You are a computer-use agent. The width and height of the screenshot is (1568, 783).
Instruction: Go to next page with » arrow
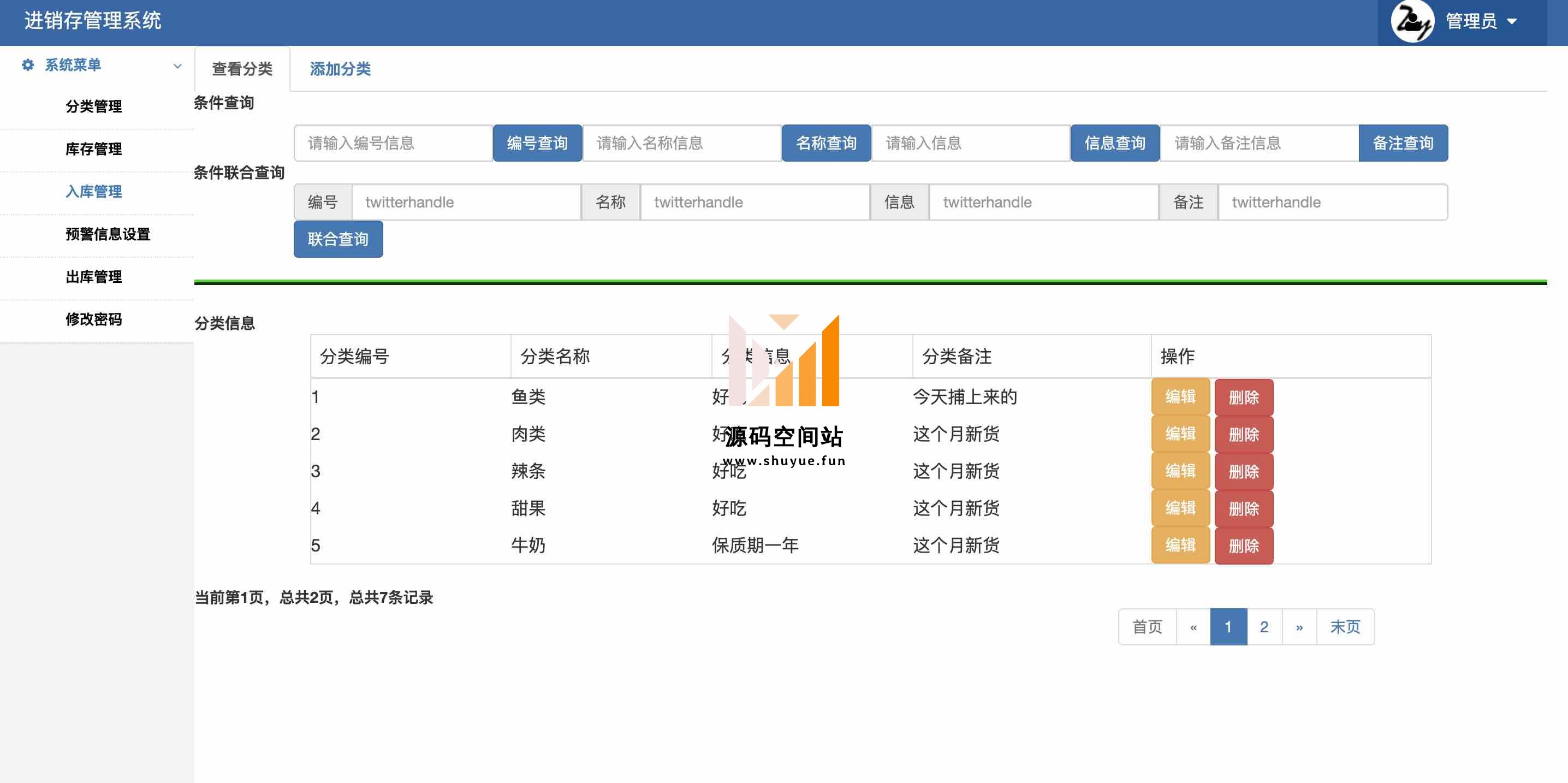click(1299, 626)
